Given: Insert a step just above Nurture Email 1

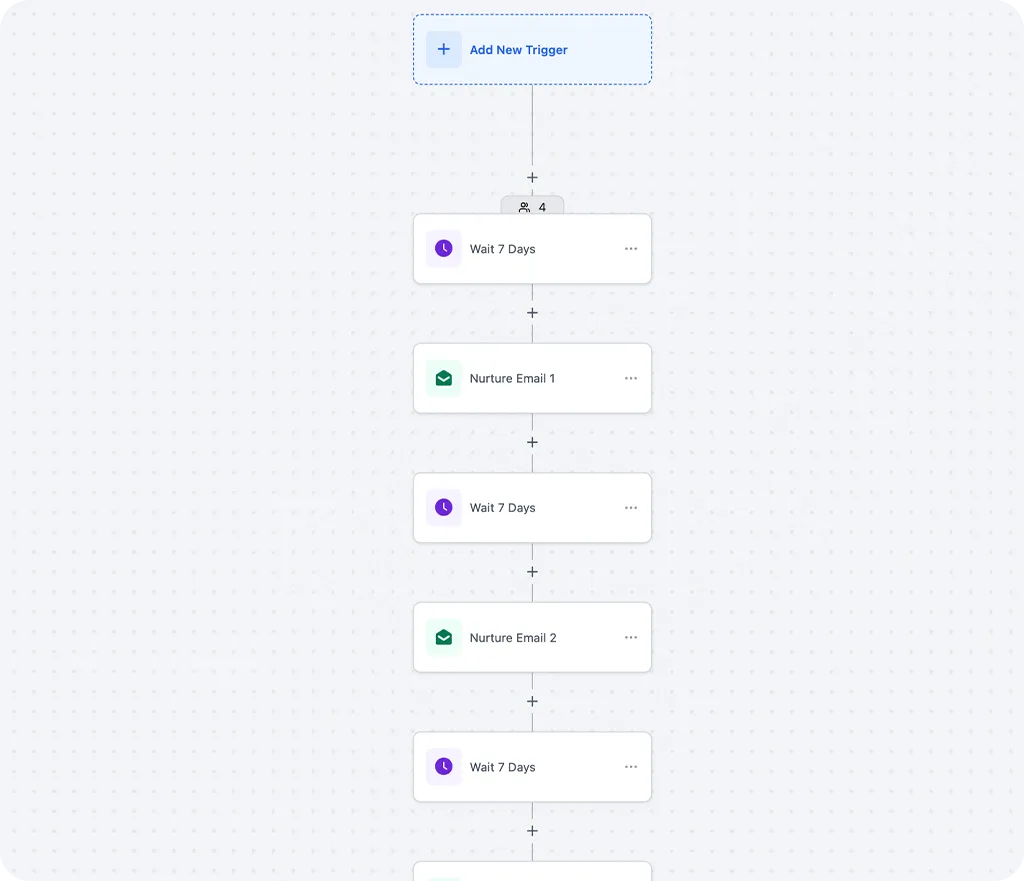Looking at the screenshot, I should 532,313.
